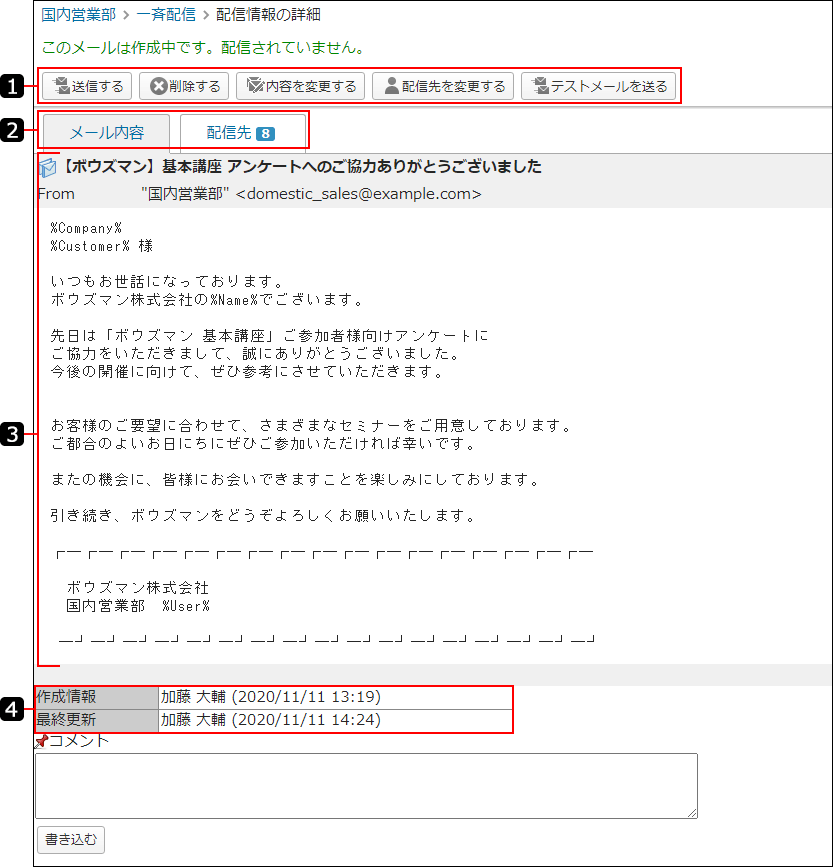Click the 送信する send button
Screen dimensions: 833x867
[87, 86]
